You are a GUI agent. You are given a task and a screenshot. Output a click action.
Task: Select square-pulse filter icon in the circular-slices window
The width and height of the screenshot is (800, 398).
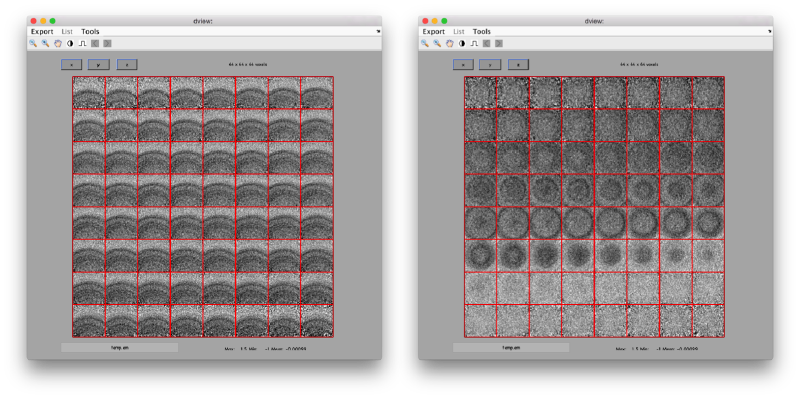coord(474,43)
